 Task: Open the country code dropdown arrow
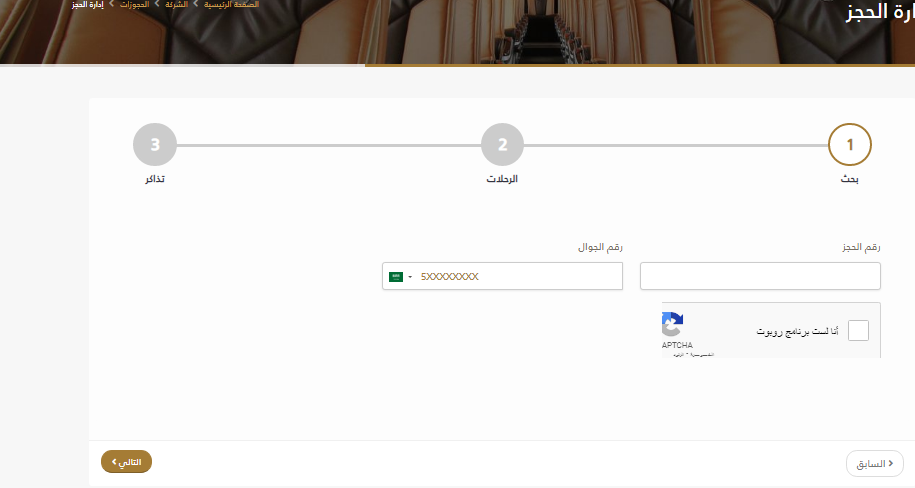click(410, 277)
